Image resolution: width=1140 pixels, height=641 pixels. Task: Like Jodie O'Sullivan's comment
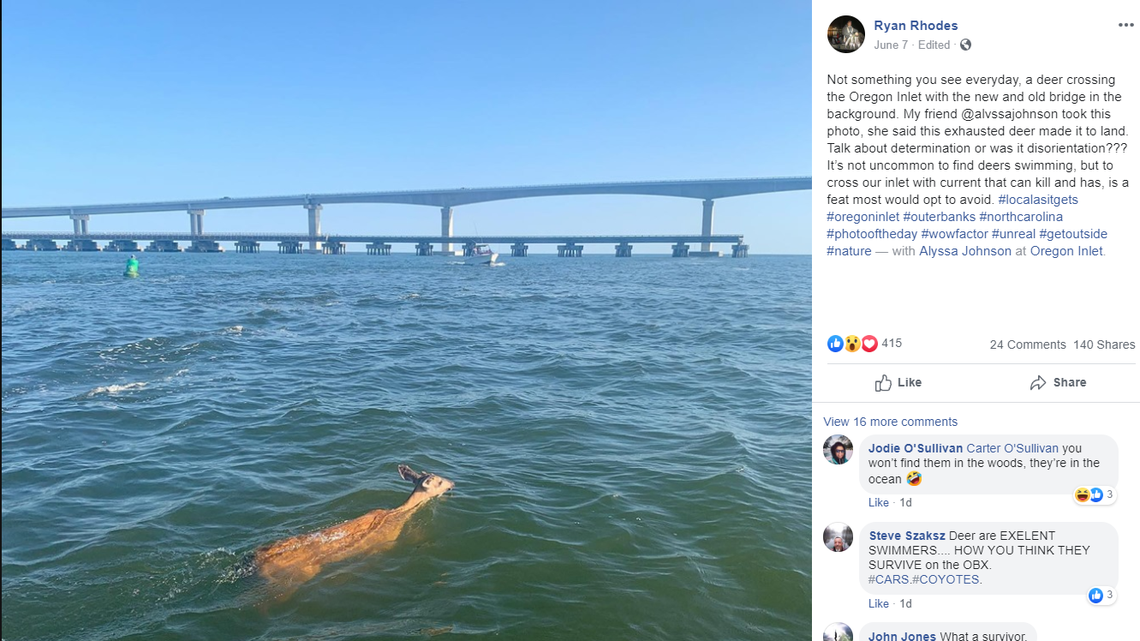(878, 502)
